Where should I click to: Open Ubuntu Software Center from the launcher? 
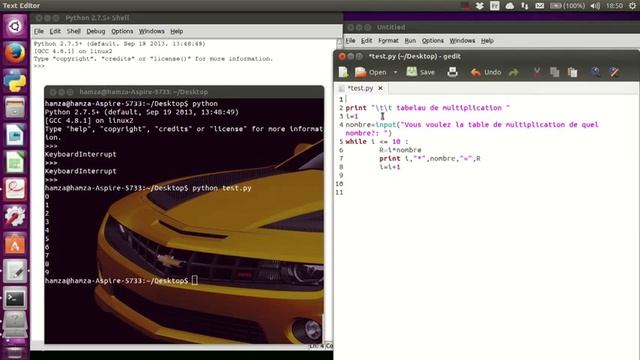click(x=15, y=244)
